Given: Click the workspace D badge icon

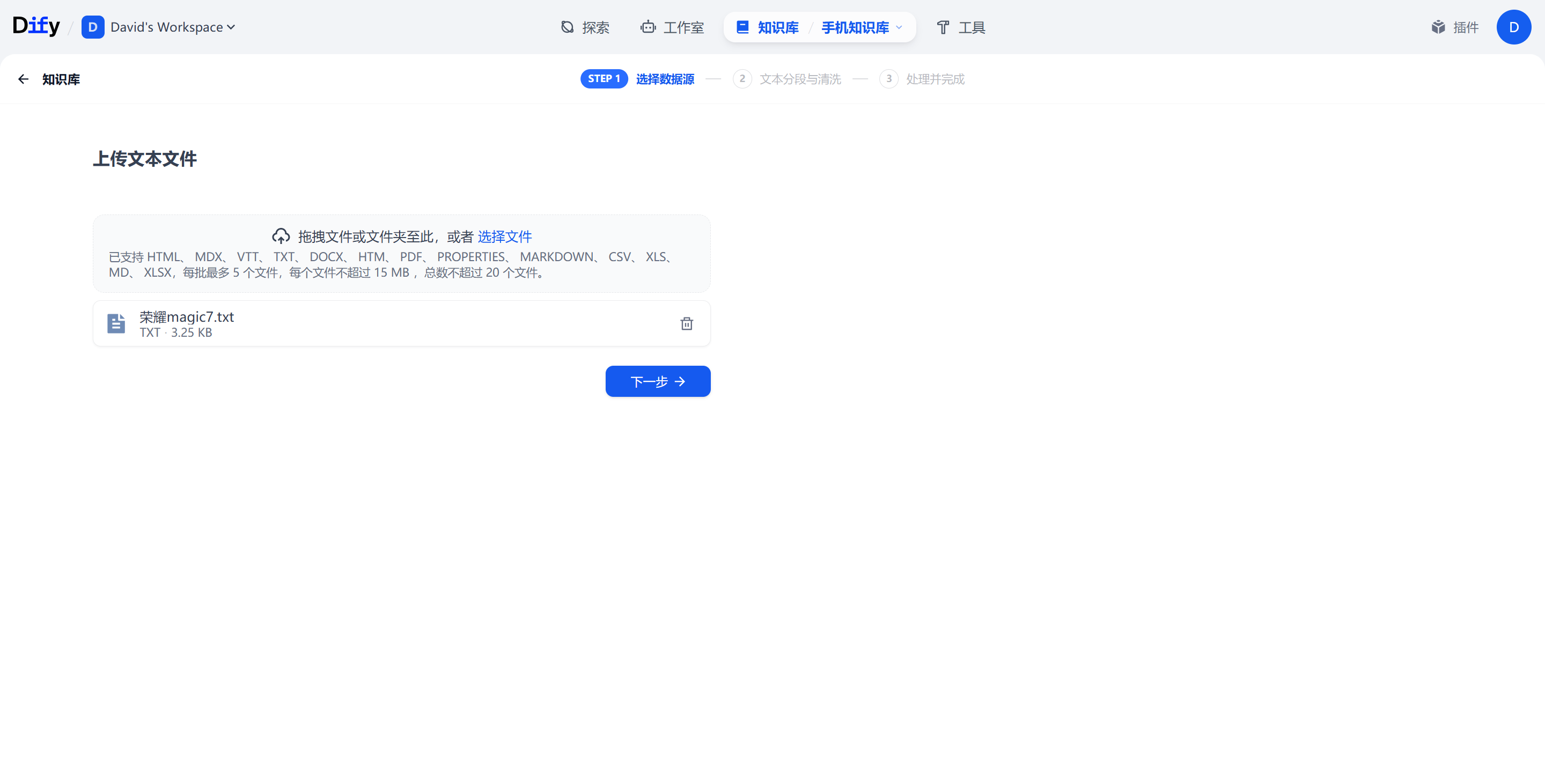Looking at the screenshot, I should coord(92,27).
